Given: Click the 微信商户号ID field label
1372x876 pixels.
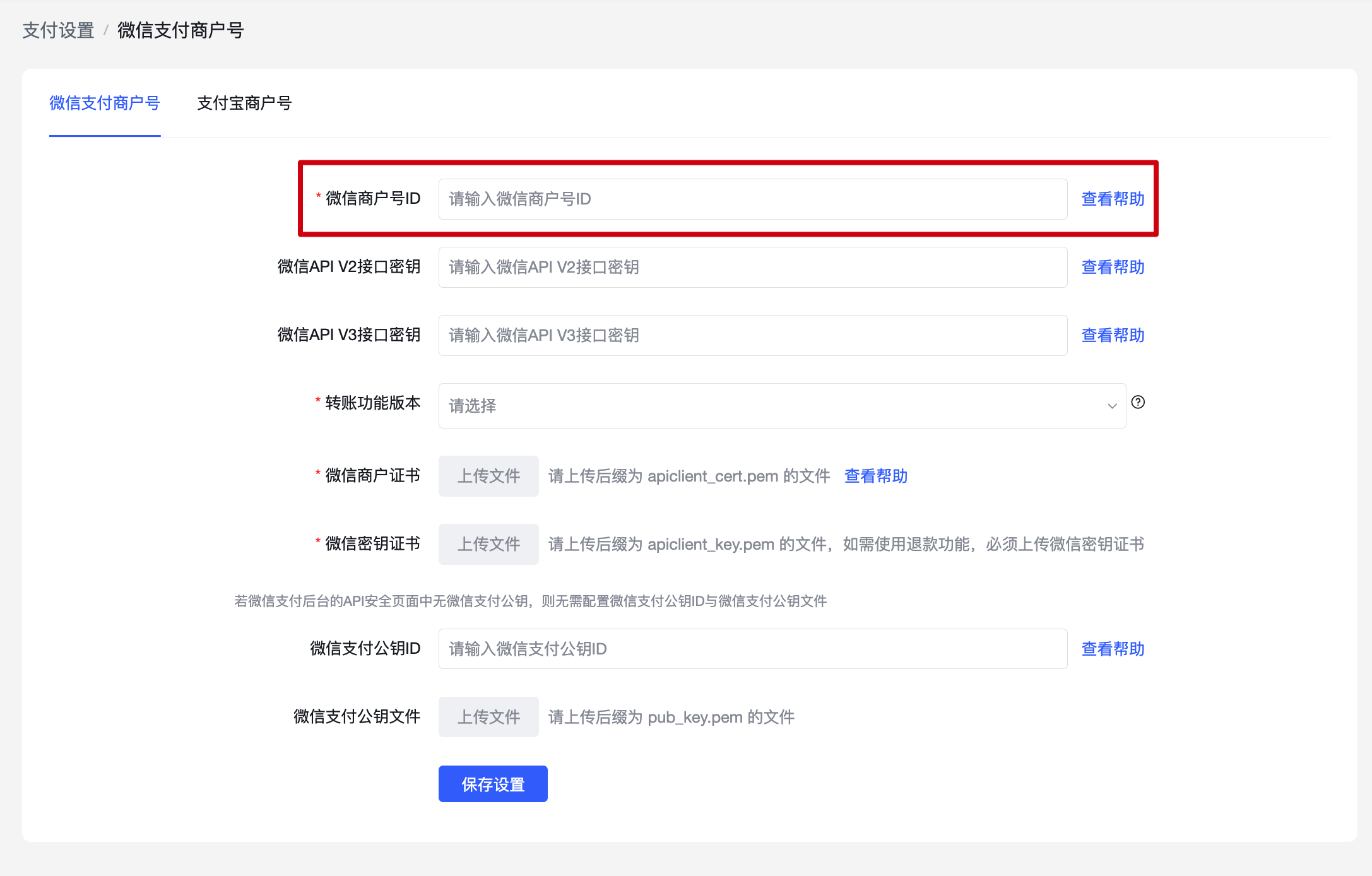Looking at the screenshot, I should pos(372,198).
